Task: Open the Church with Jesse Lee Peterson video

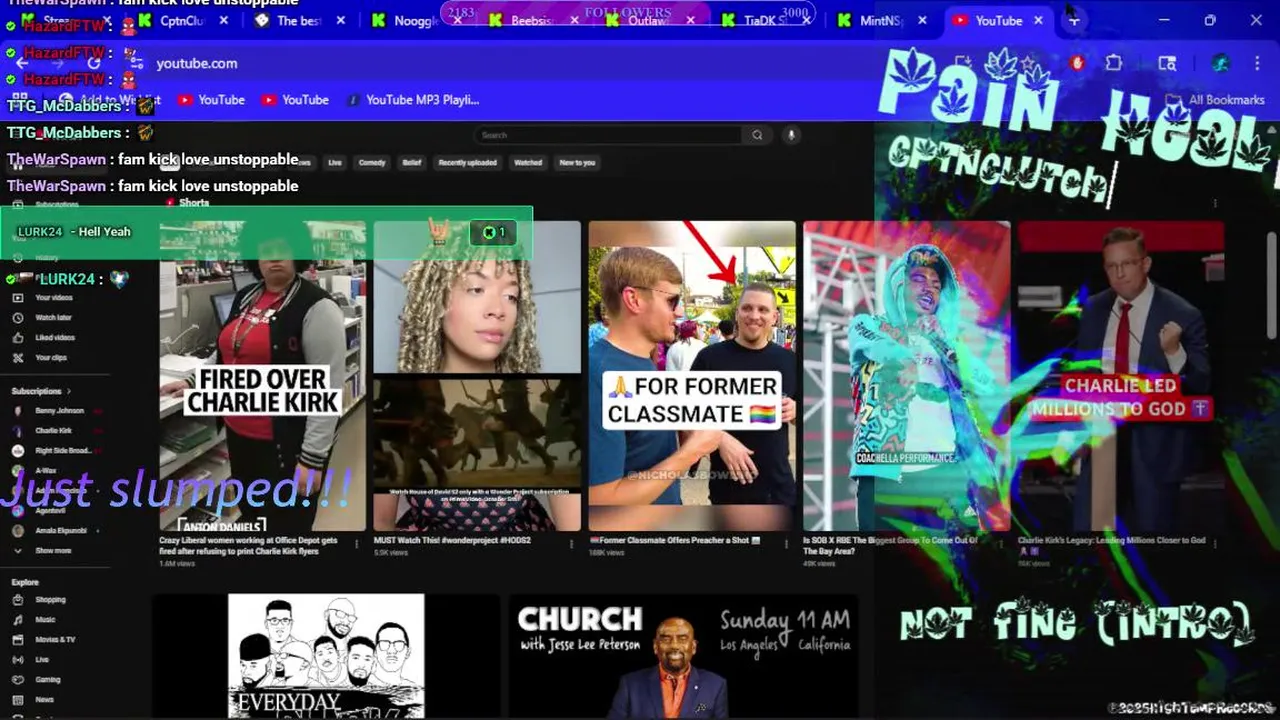Action: pyautogui.click(x=685, y=656)
